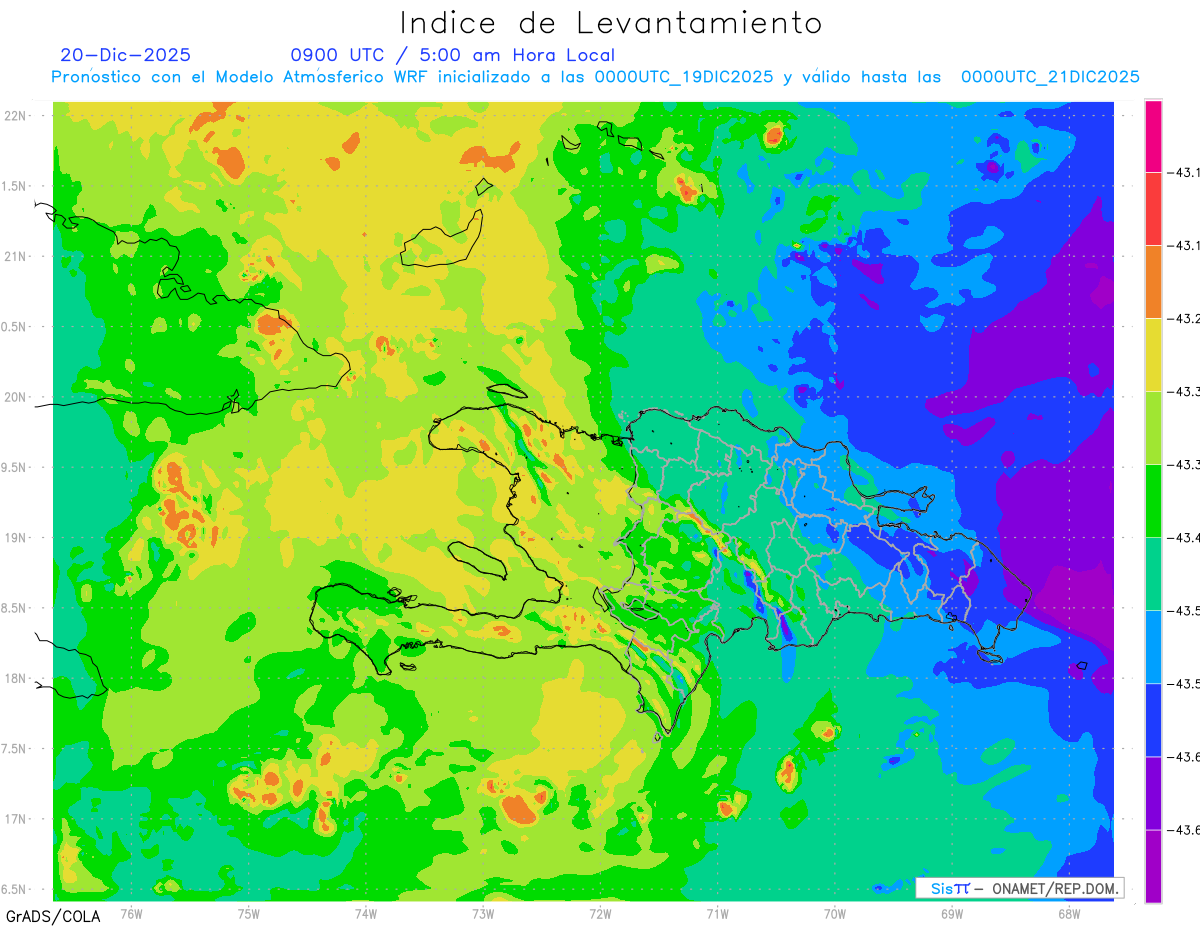Click the "19N" latitude label
This screenshot has width=1200, height=927.
[x=16, y=538]
